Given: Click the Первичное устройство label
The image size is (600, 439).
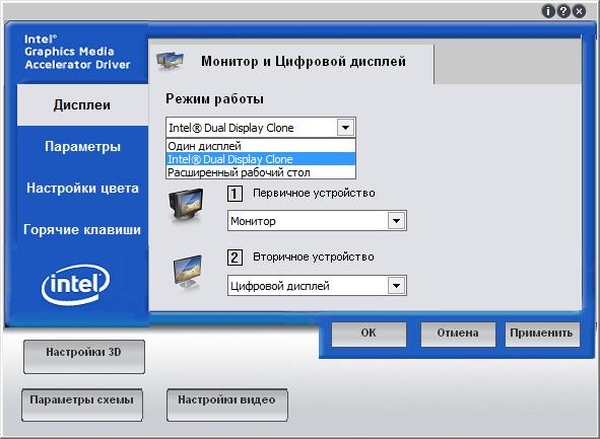Looking at the screenshot, I should [314, 193].
